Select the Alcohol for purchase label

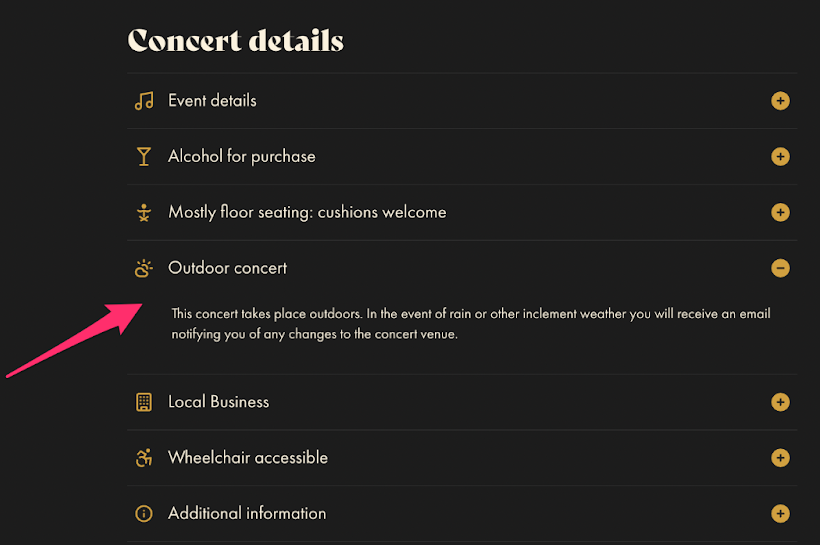pos(242,156)
